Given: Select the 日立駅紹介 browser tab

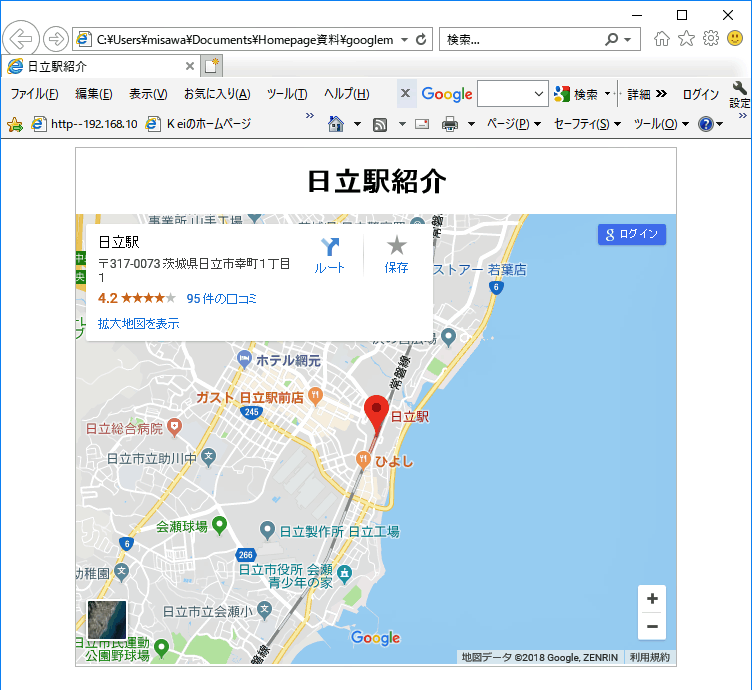Looking at the screenshot, I should coord(101,66).
